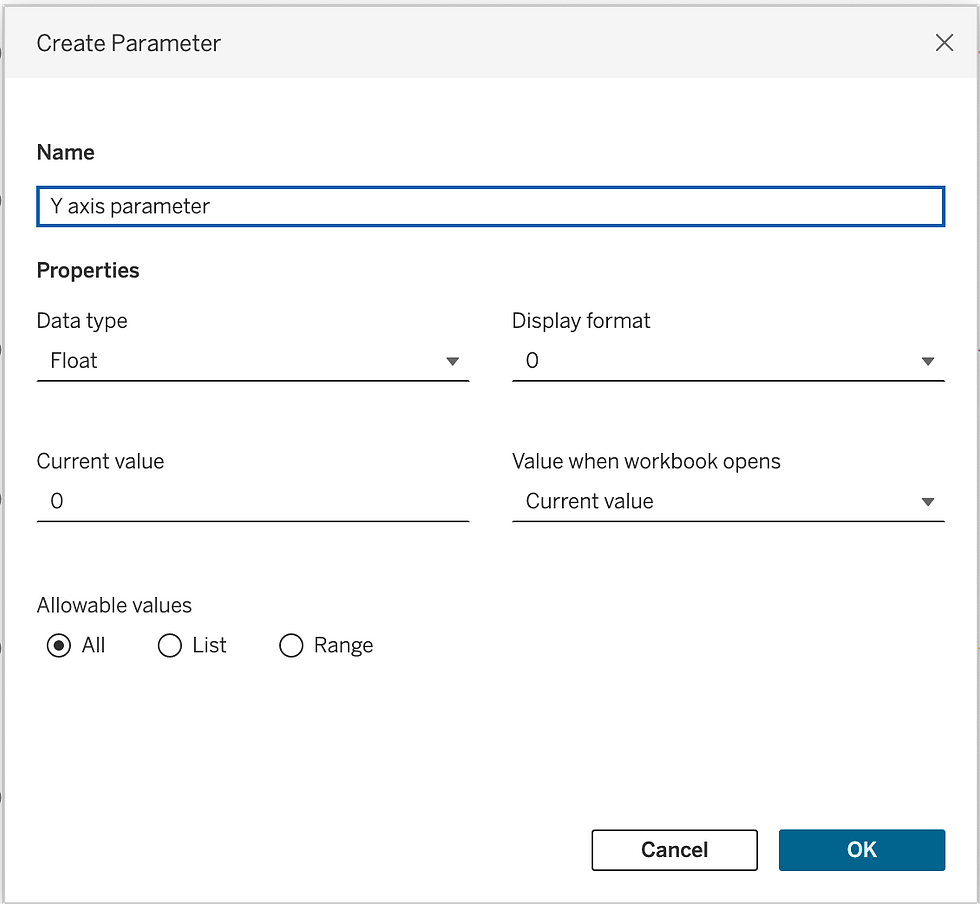This screenshot has height=904, width=980.
Task: Click the workbook opens dropdown arrow
Action: pyautogui.click(x=928, y=502)
